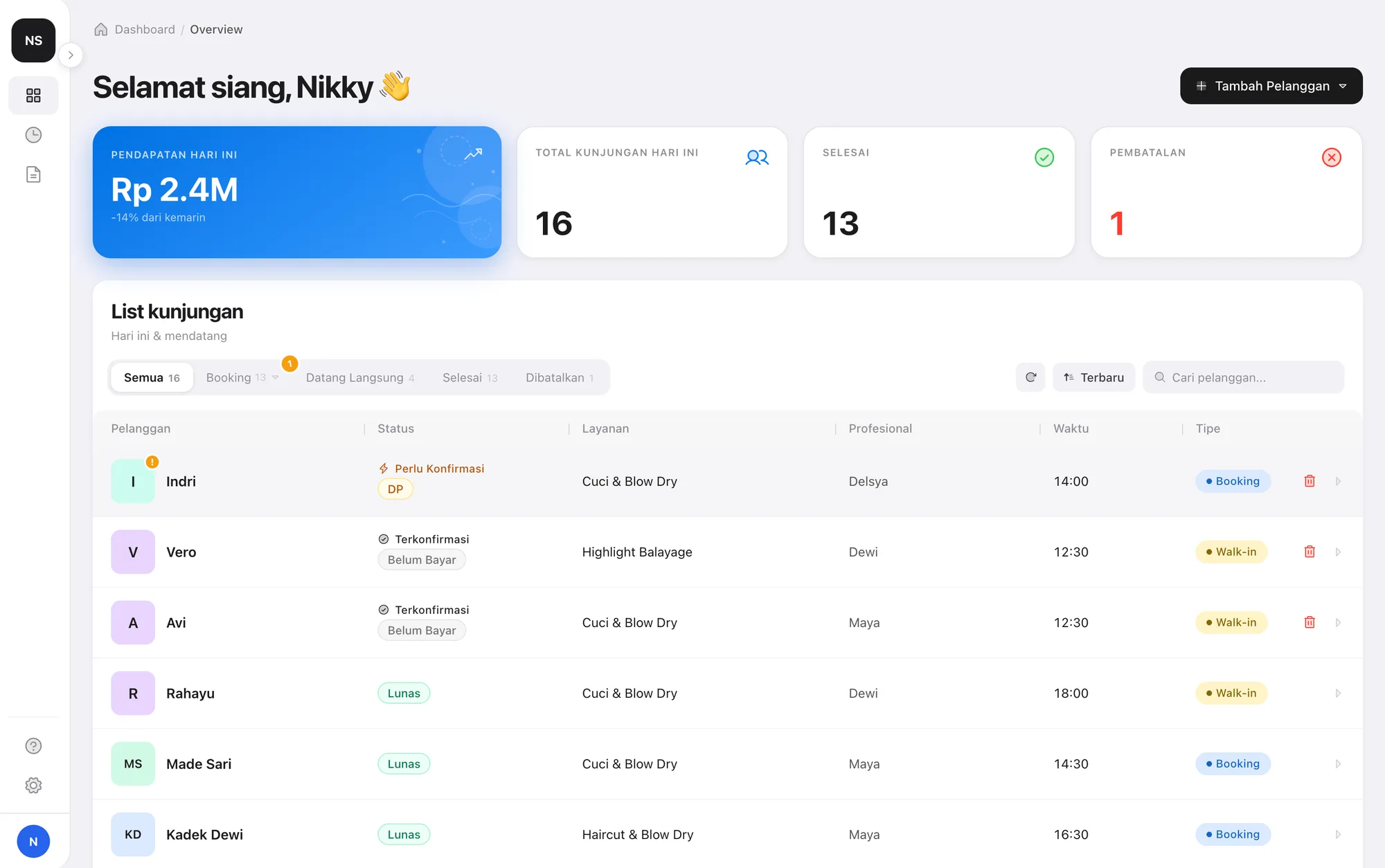This screenshot has height=868, width=1385.
Task: Select the Datang Langsung tab
Action: (360, 377)
